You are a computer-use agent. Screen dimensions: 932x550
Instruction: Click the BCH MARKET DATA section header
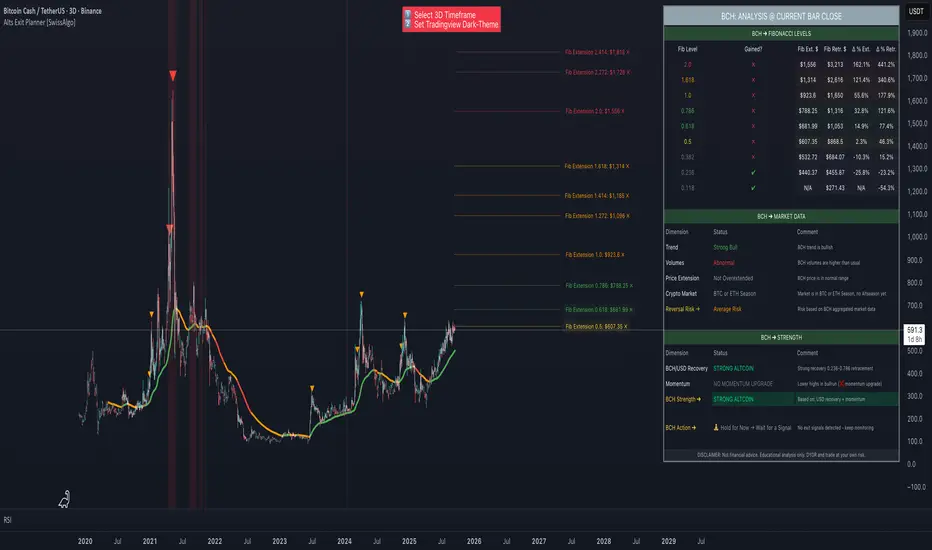(781, 216)
